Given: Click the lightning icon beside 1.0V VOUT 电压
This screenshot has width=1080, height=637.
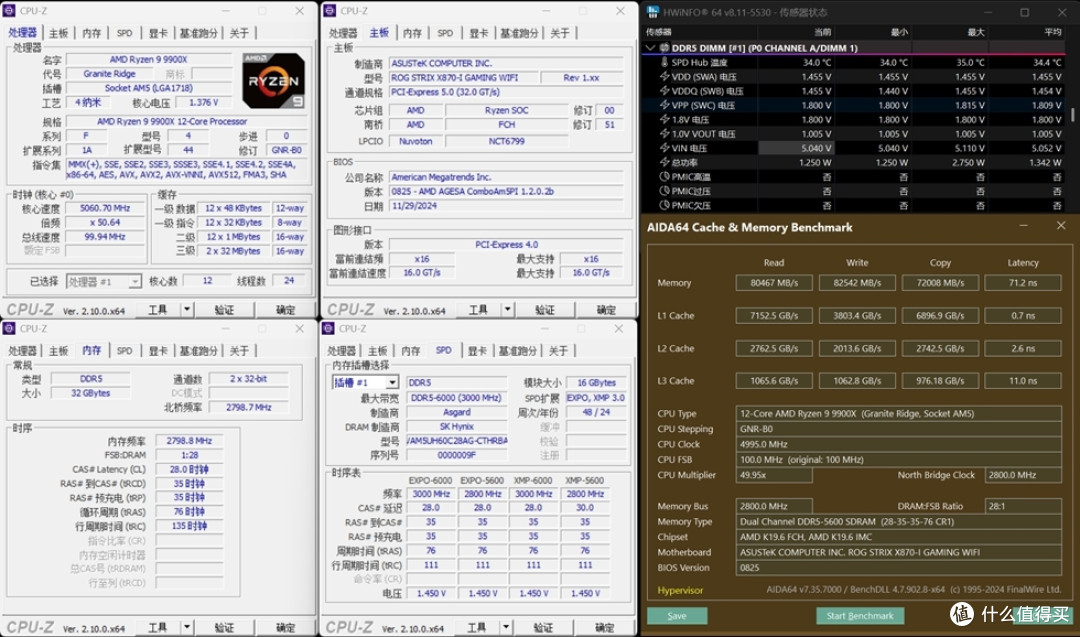Looking at the screenshot, I should point(665,134).
